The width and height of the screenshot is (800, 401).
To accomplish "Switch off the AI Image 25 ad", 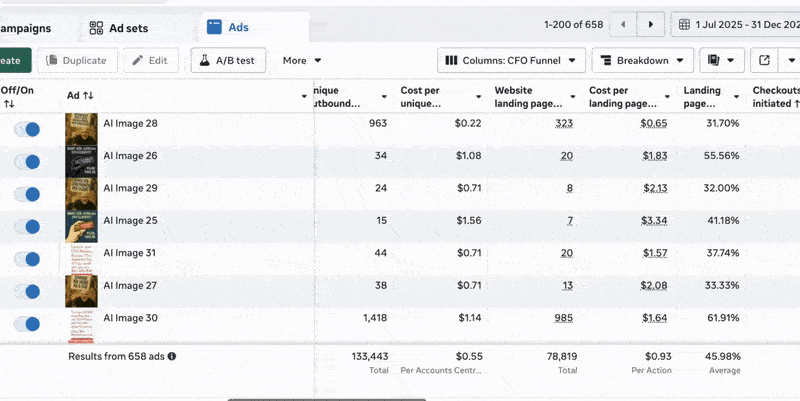I will pos(27,227).
